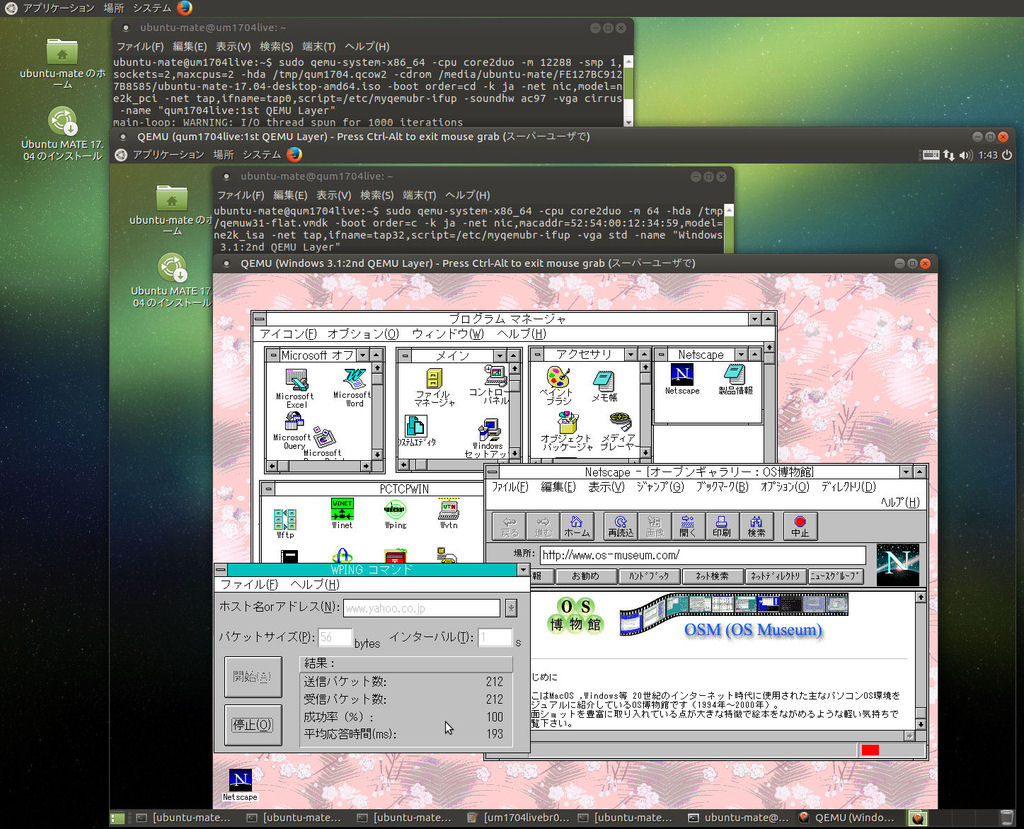
Task: Open the Wping icon in PCTCPWIN
Action: click(395, 514)
